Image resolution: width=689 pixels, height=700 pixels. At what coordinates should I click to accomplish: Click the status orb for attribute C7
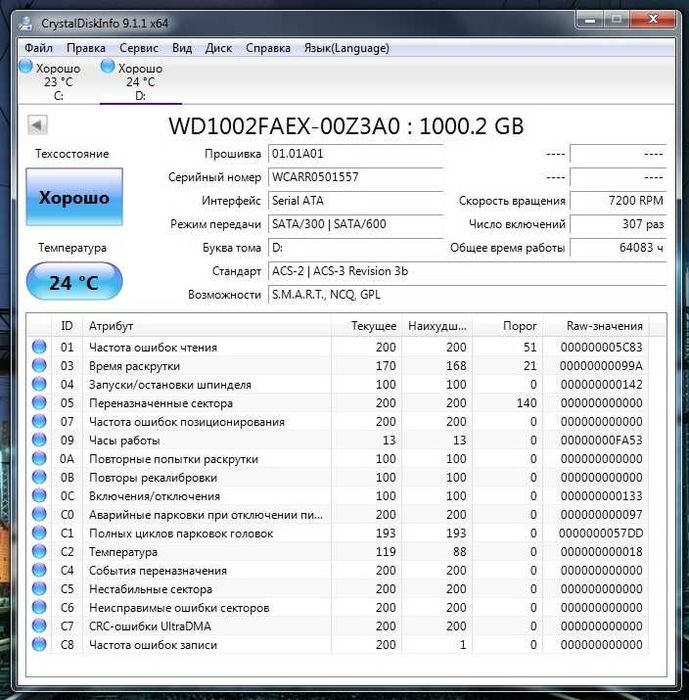[x=39, y=625]
